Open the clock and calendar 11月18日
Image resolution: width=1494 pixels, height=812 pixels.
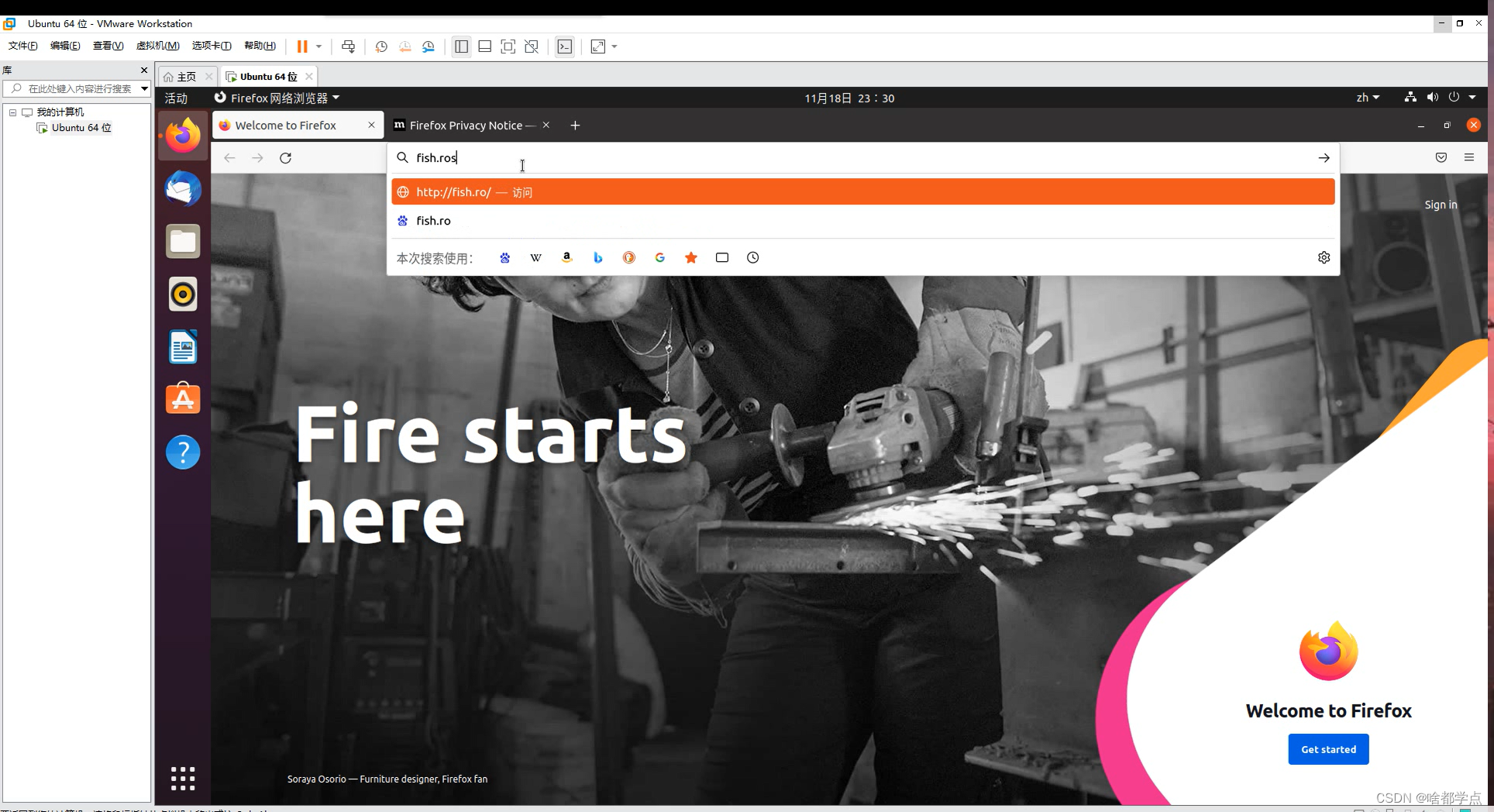pos(849,98)
